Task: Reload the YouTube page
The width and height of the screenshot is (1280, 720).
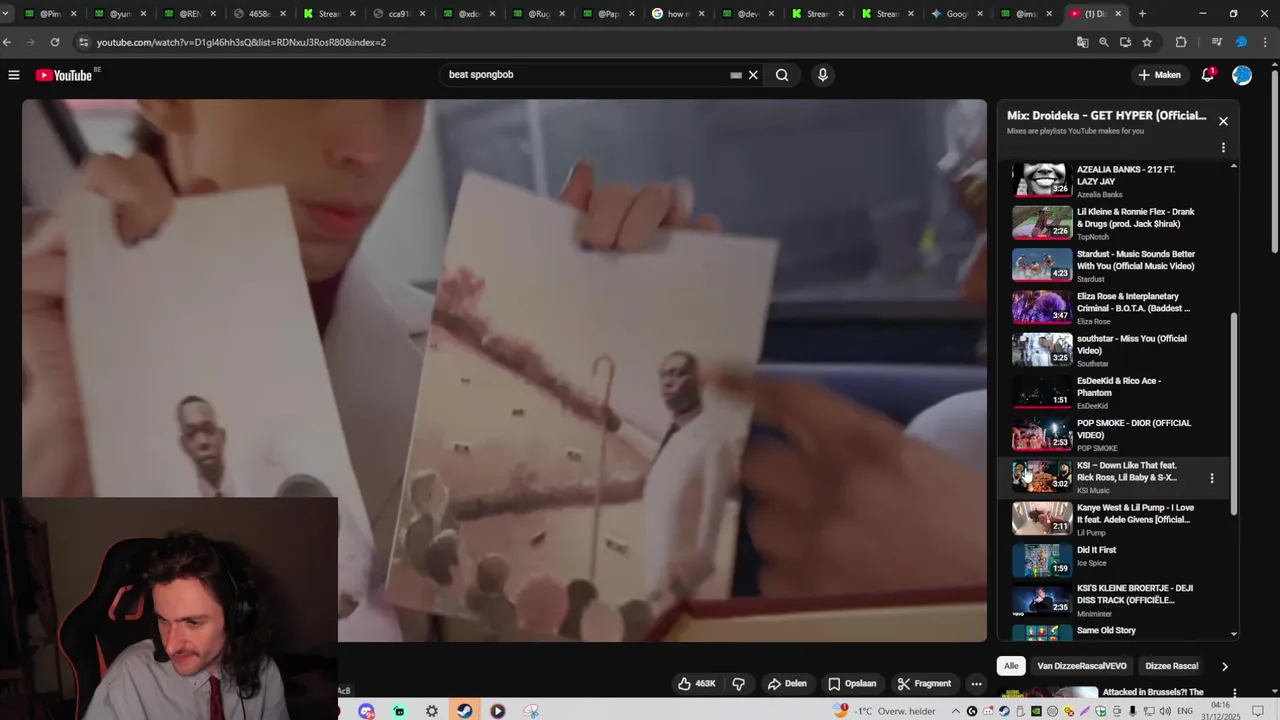Action: [x=55, y=42]
